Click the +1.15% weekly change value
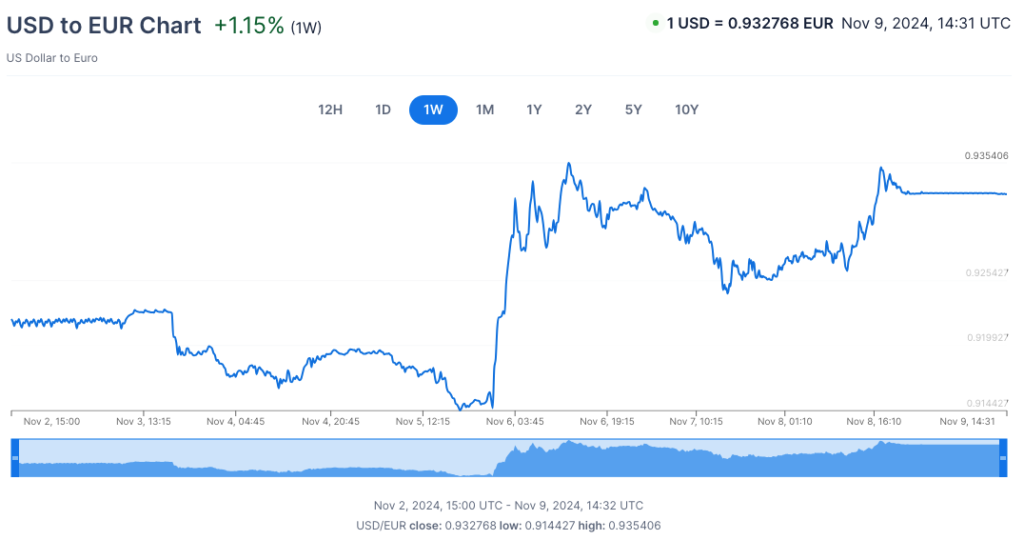1024x540 pixels. point(249,26)
